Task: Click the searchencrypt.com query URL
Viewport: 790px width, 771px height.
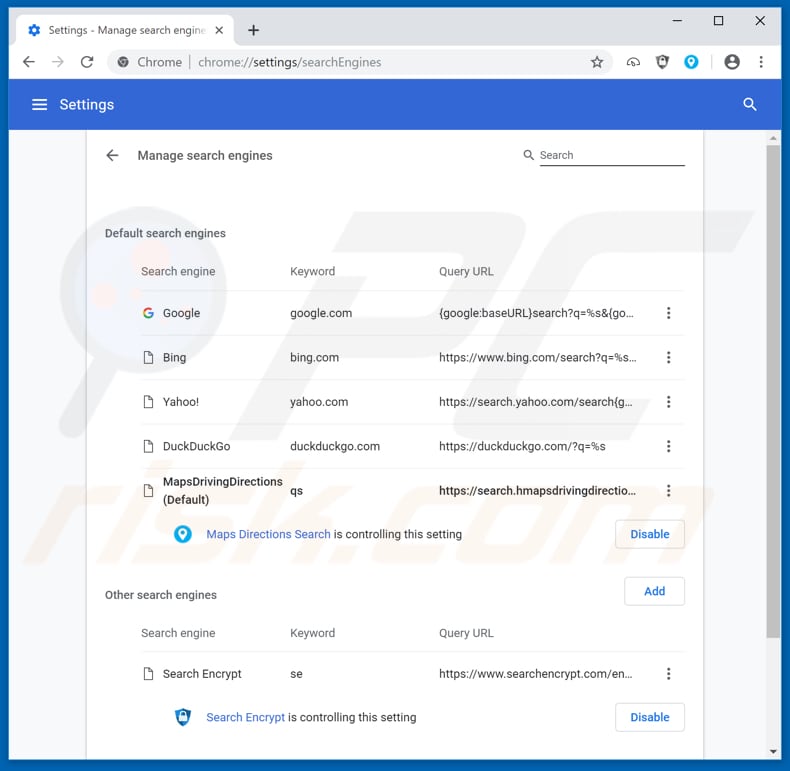Action: [x=536, y=674]
